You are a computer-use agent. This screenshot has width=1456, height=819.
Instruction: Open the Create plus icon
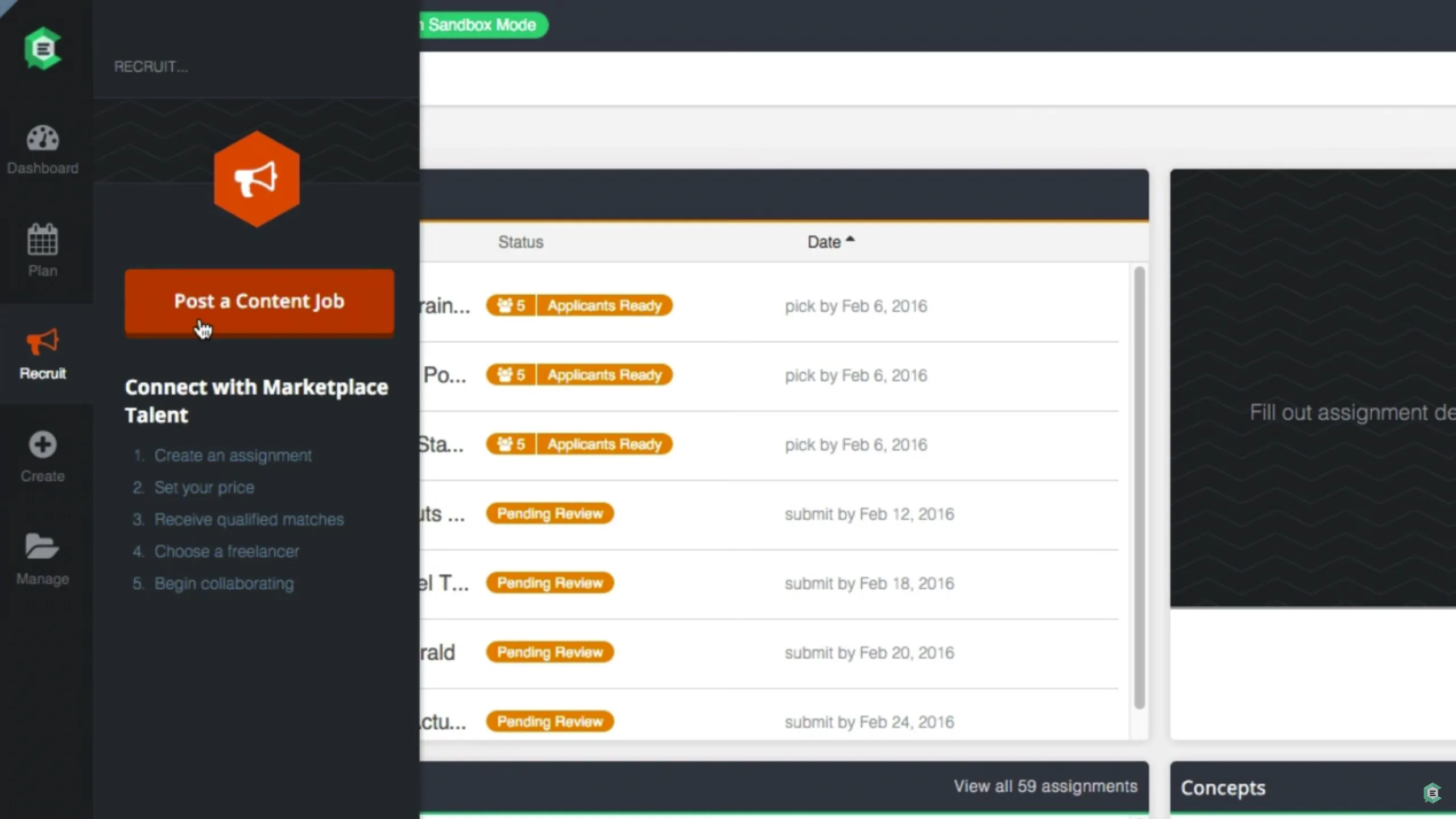click(x=43, y=444)
